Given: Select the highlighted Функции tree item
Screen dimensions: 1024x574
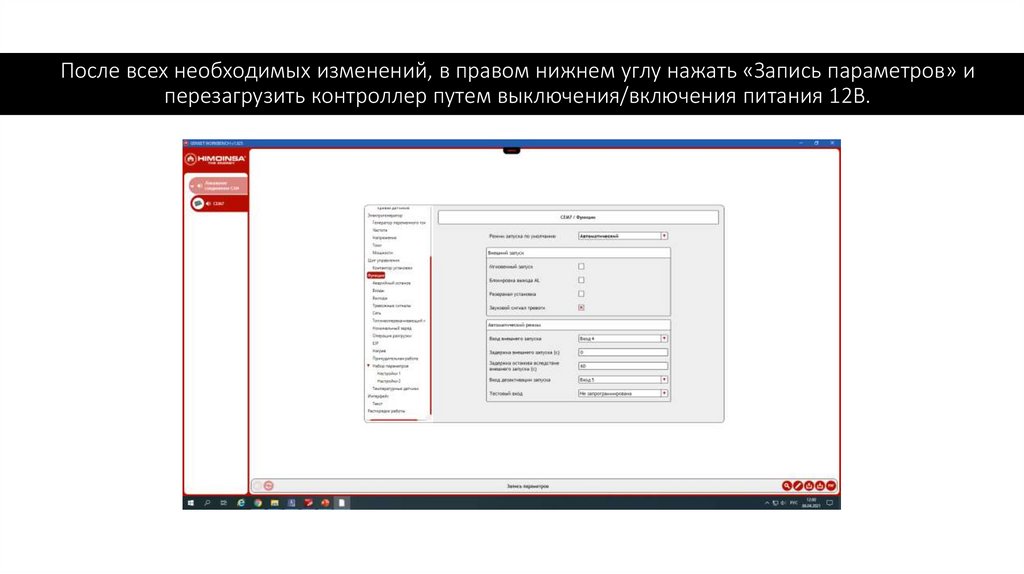Looking at the screenshot, I should [376, 276].
